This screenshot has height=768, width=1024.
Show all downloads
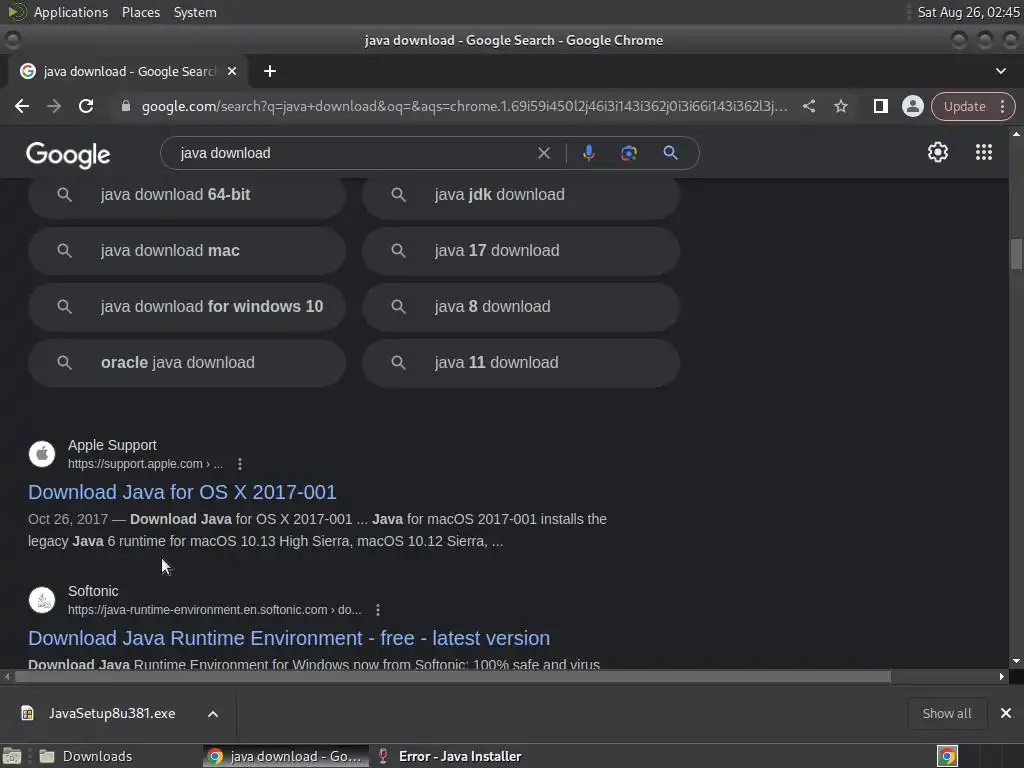[946, 713]
